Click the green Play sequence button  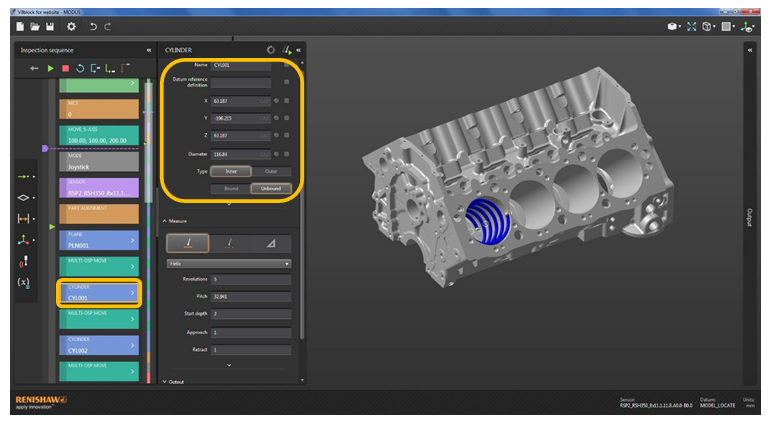point(50,68)
